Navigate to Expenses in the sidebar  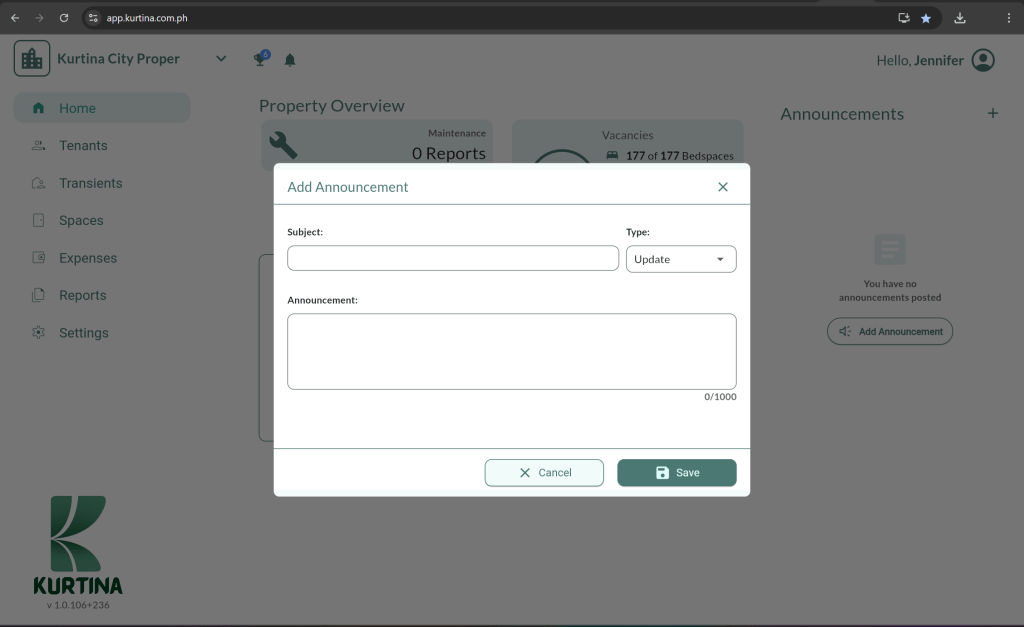[87, 258]
